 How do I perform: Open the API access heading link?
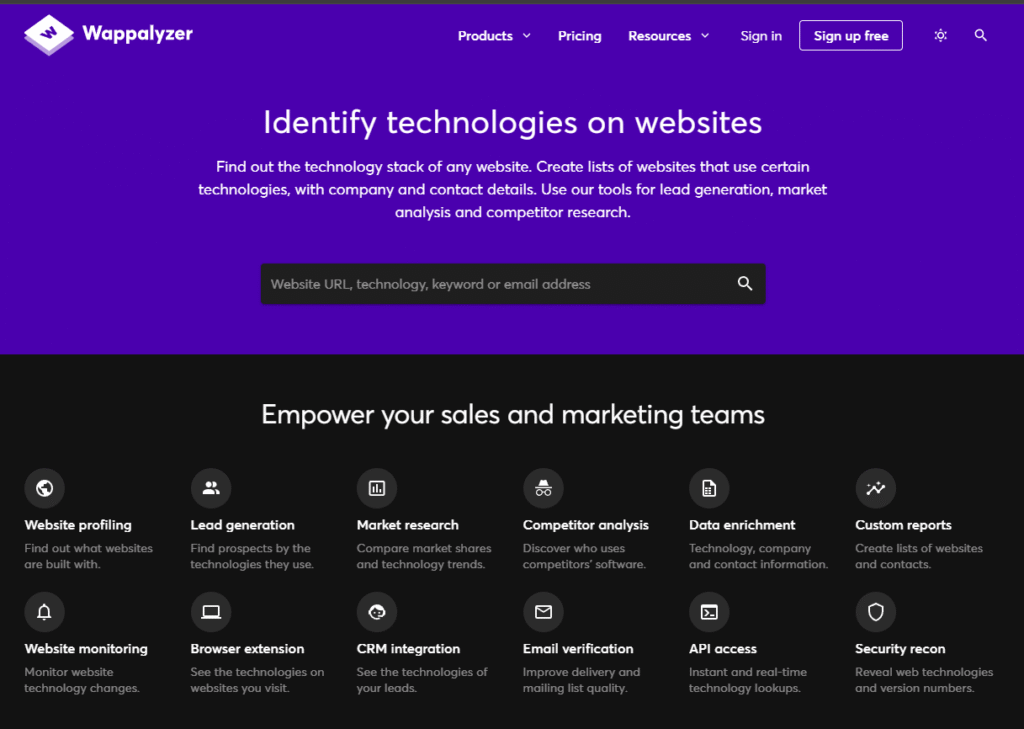pos(723,649)
